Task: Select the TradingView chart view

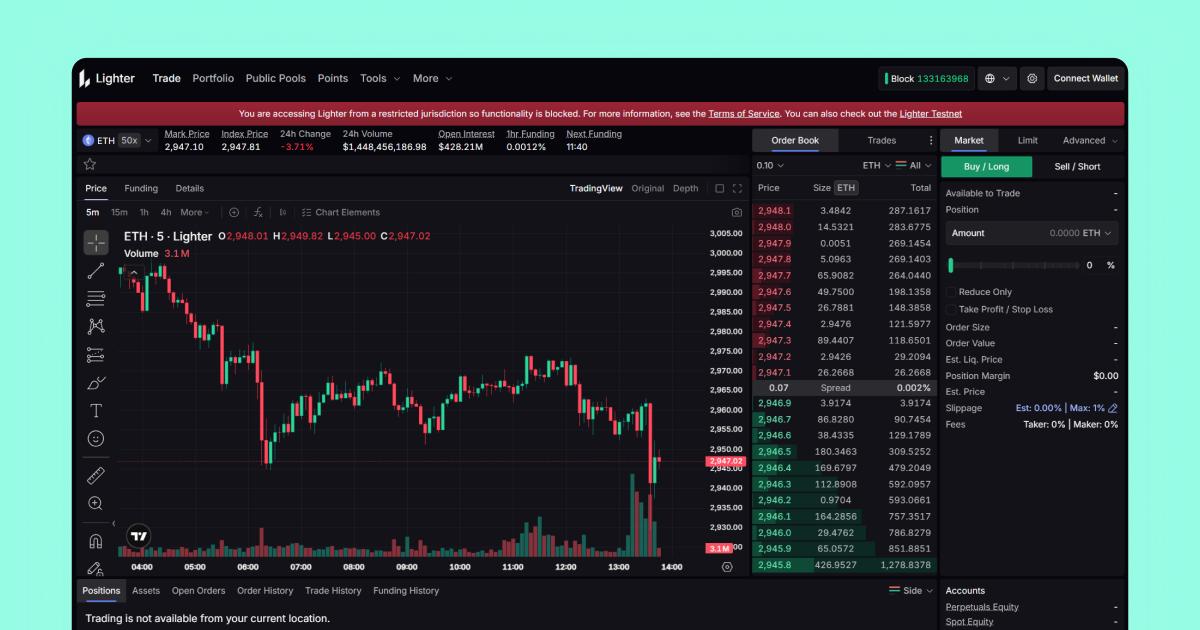Action: [x=596, y=188]
